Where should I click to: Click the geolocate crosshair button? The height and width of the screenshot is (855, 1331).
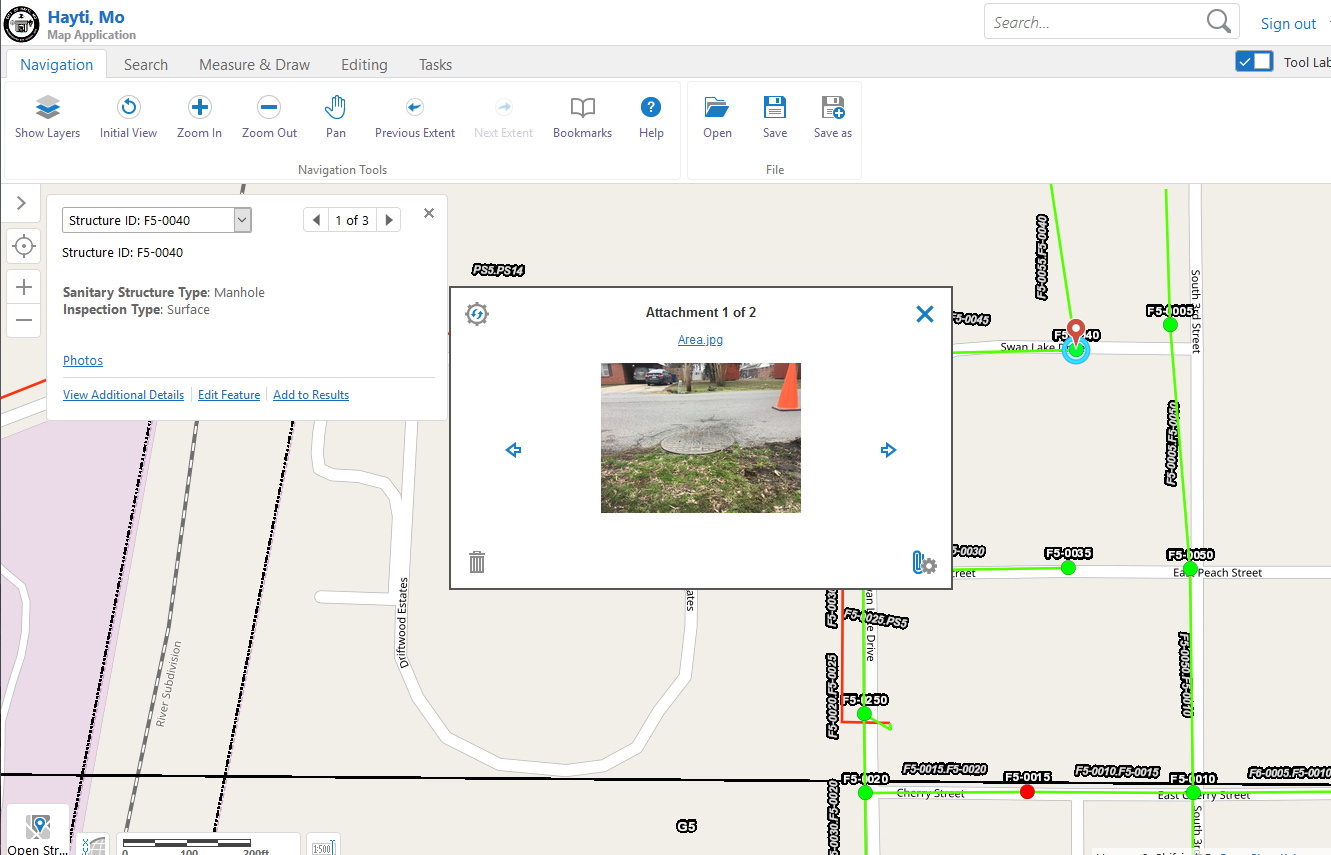[x=24, y=246]
